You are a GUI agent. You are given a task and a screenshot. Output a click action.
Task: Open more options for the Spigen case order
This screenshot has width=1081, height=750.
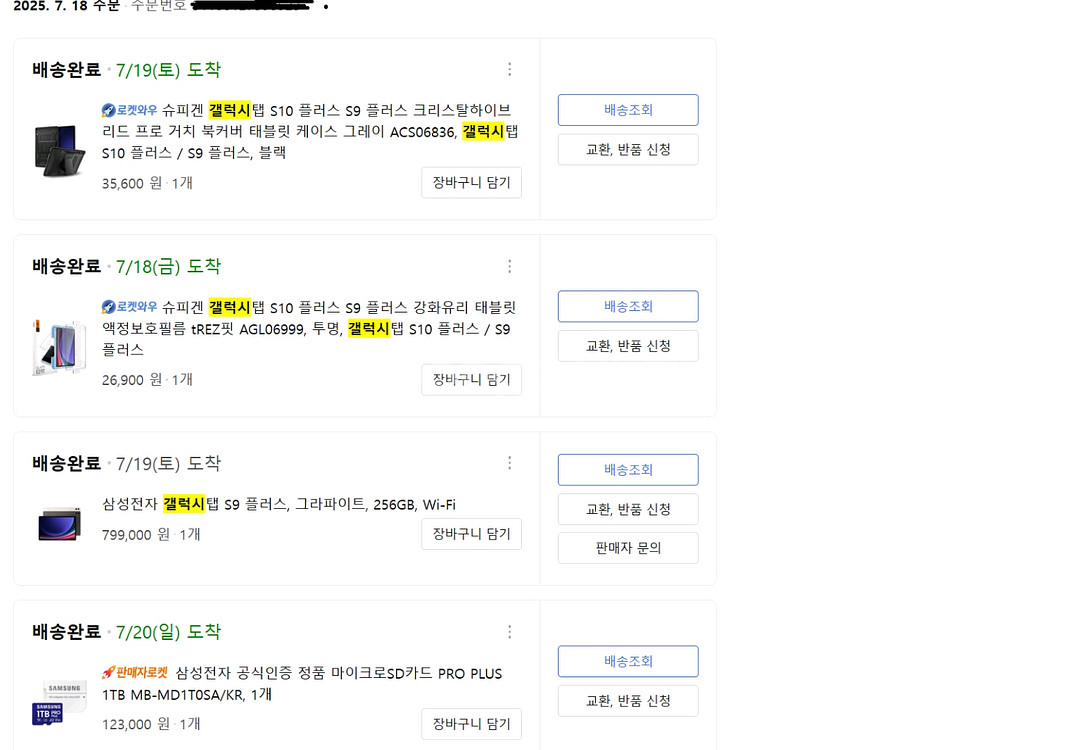[x=509, y=70]
